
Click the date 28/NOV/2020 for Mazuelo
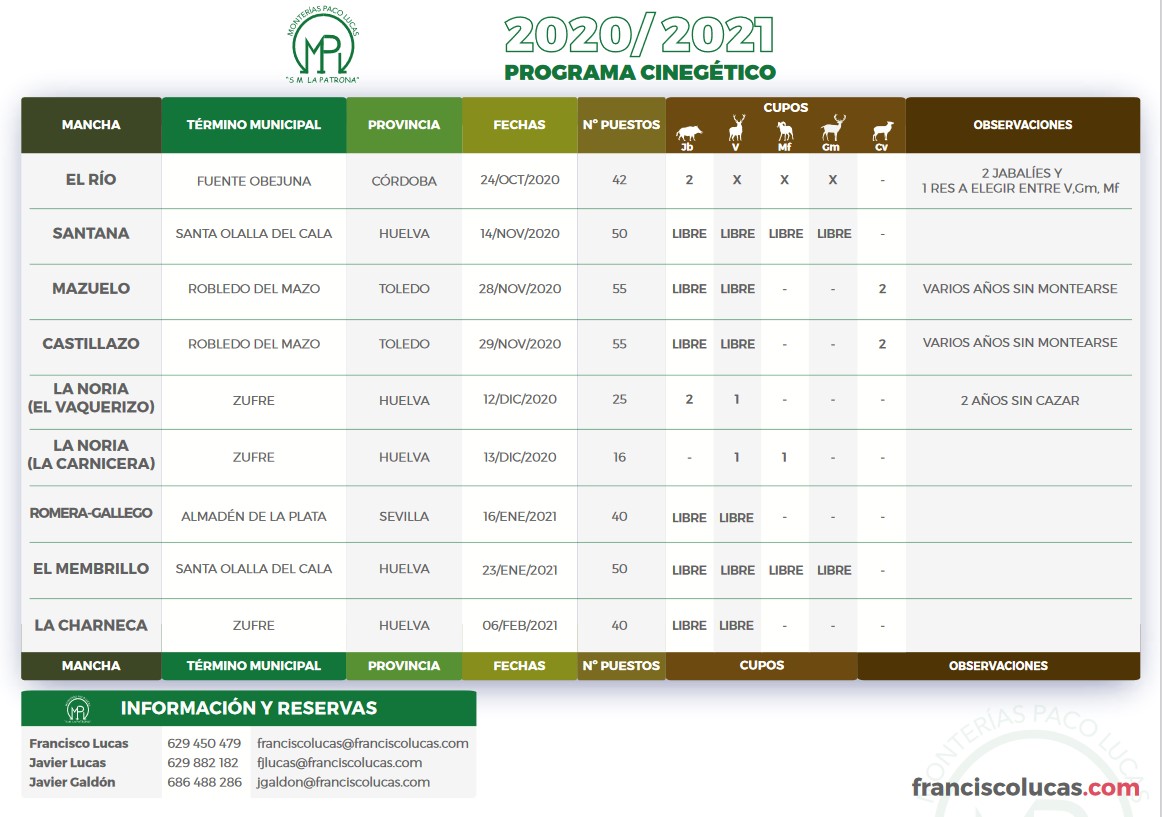(x=519, y=289)
